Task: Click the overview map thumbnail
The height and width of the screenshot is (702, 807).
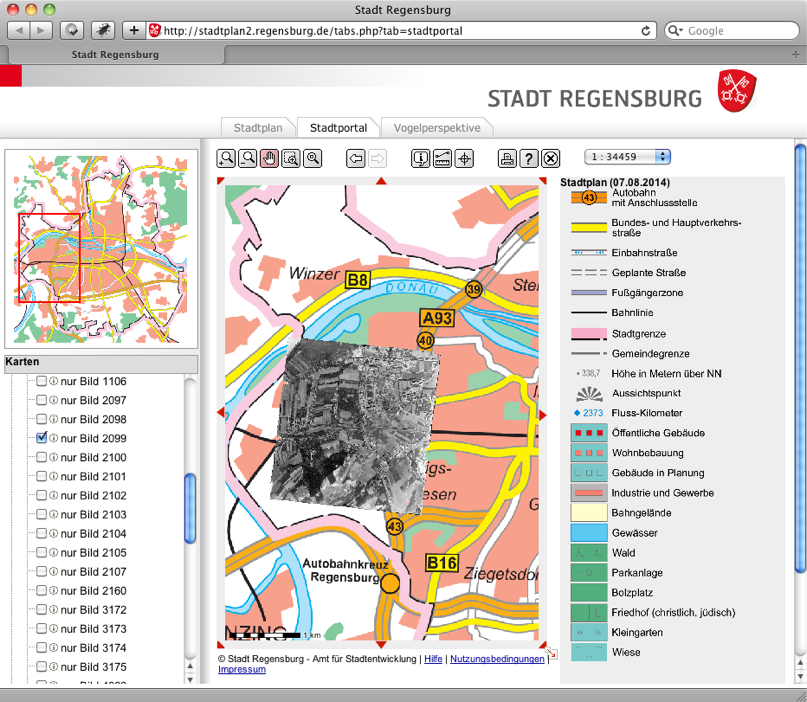Action: (x=101, y=249)
